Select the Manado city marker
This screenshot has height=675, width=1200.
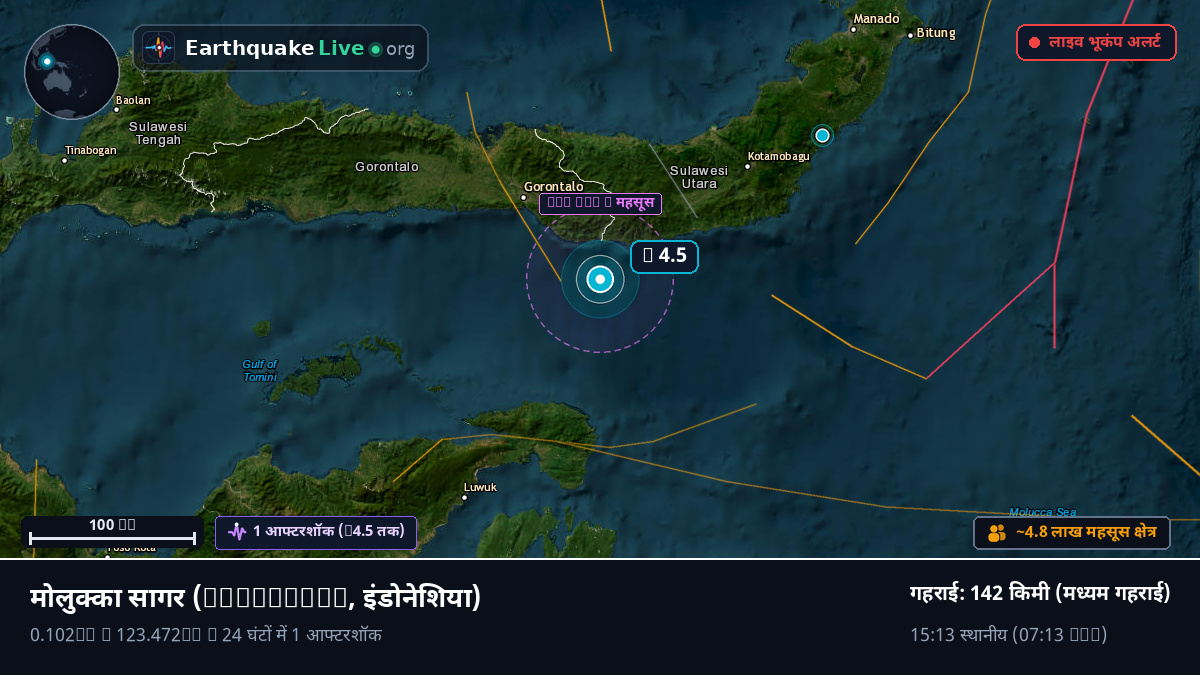pos(853,29)
